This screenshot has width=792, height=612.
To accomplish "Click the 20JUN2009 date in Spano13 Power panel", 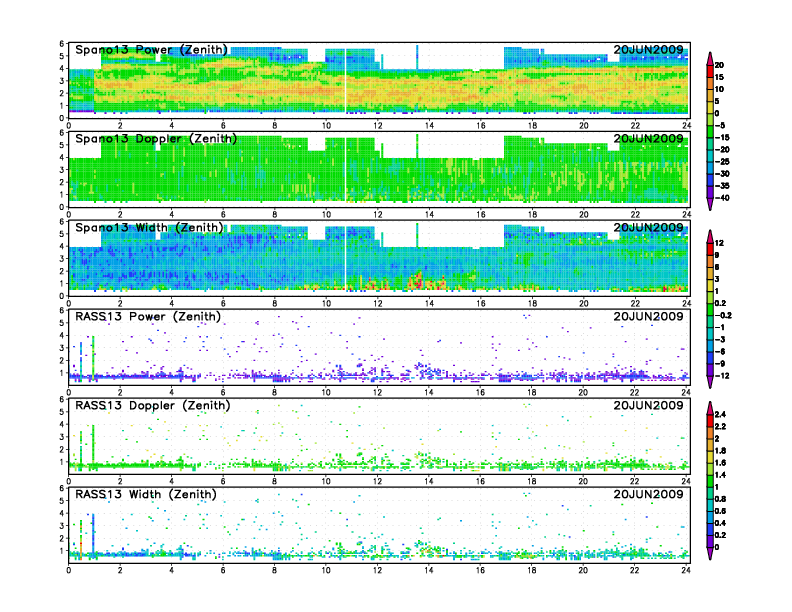I will coord(648,50).
